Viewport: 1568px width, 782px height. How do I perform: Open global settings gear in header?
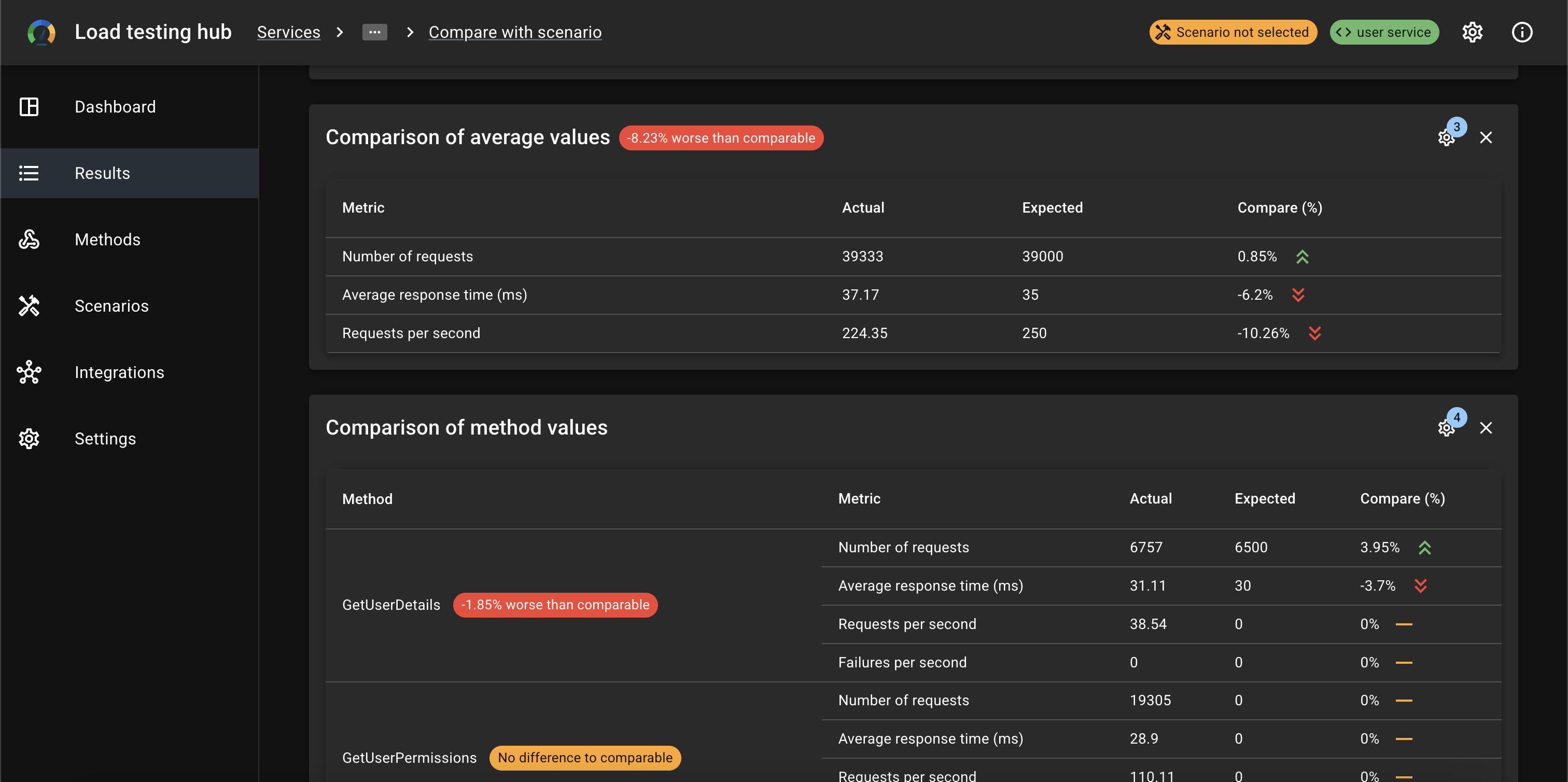coord(1472,32)
